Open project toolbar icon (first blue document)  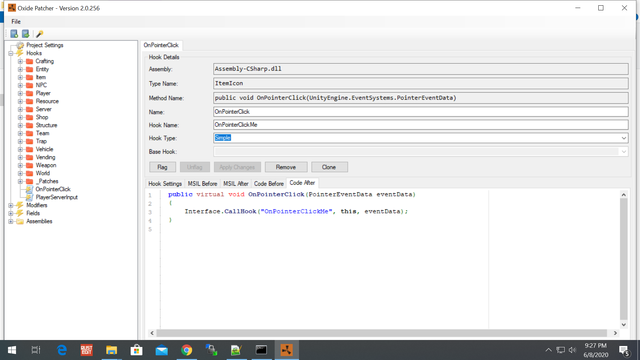14,33
